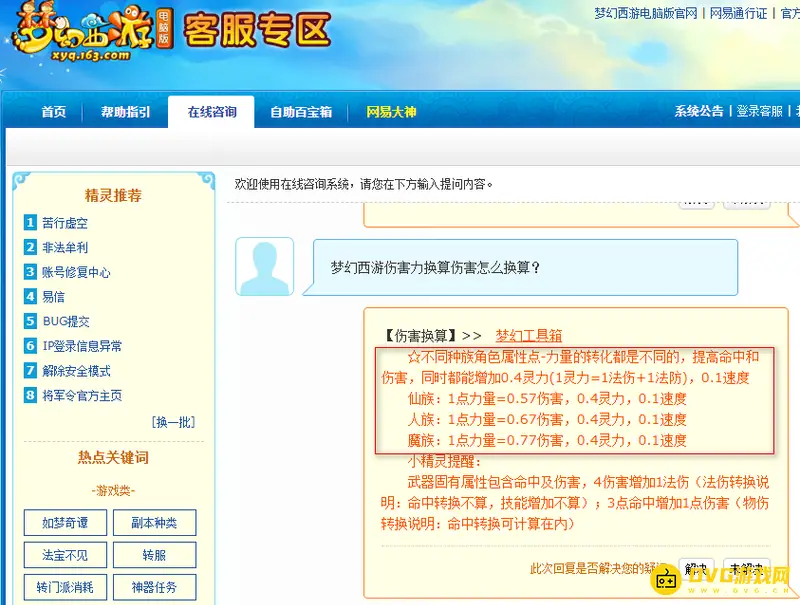Open the 网易大神 tab
This screenshot has height=605, width=800.
[x=391, y=112]
